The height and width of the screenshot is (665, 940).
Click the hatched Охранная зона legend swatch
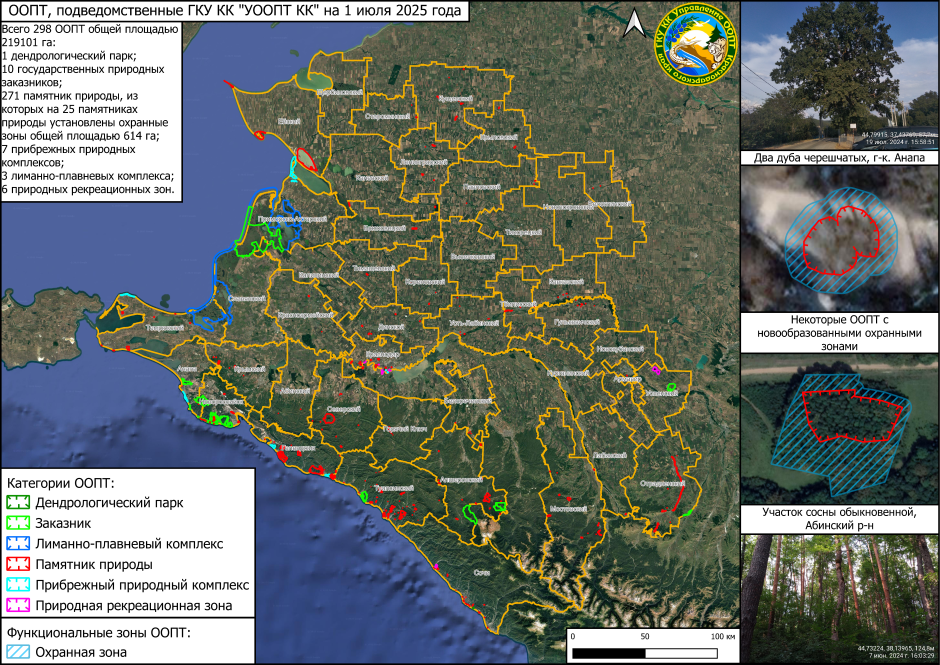[18, 653]
